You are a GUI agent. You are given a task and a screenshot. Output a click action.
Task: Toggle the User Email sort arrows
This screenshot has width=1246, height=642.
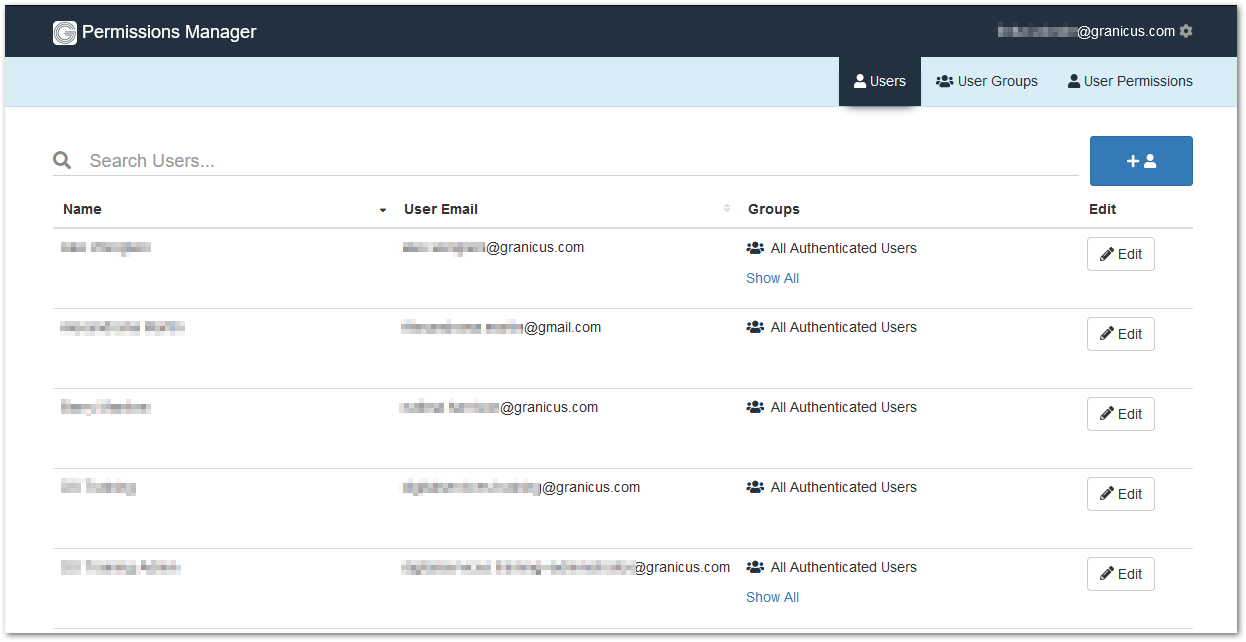click(727, 208)
